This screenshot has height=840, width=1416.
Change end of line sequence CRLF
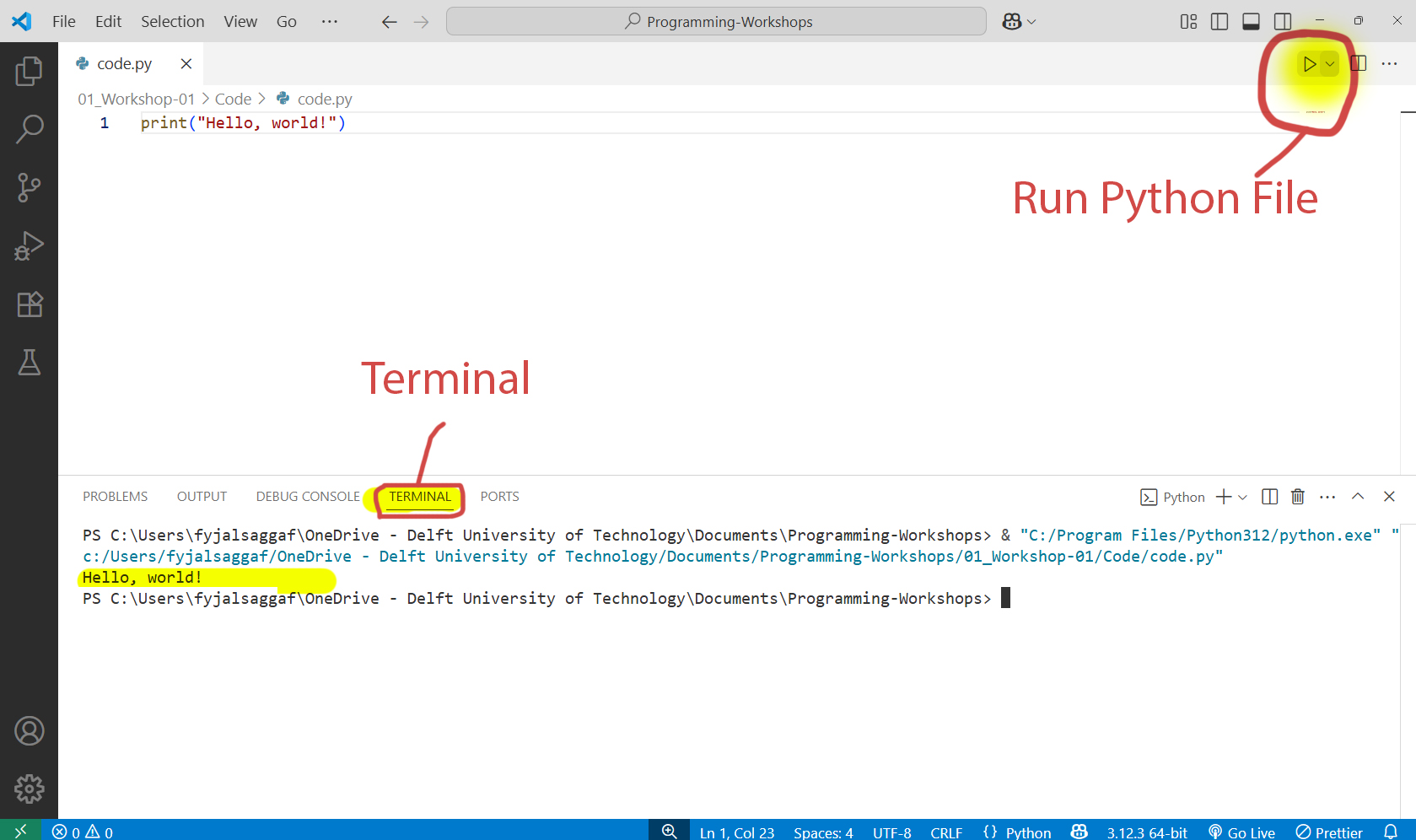click(x=946, y=832)
